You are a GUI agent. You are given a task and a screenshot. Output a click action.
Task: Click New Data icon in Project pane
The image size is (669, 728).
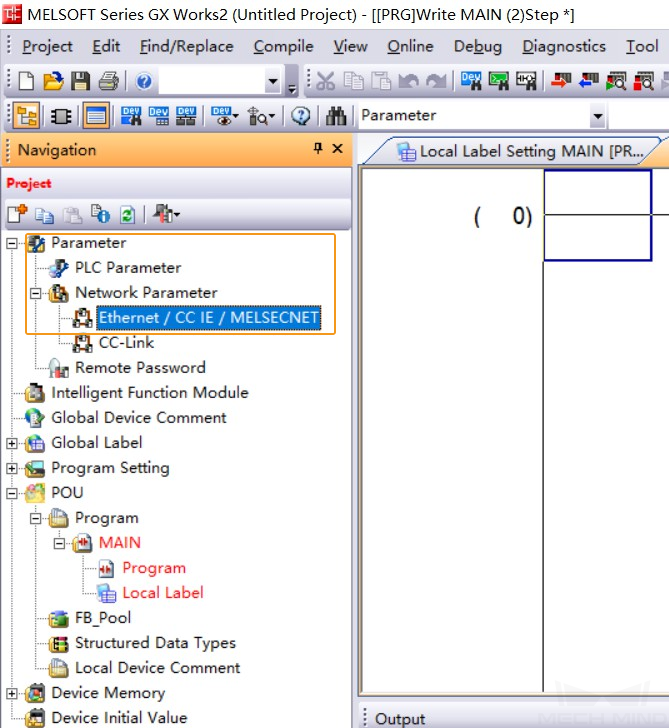pyautogui.click(x=18, y=214)
